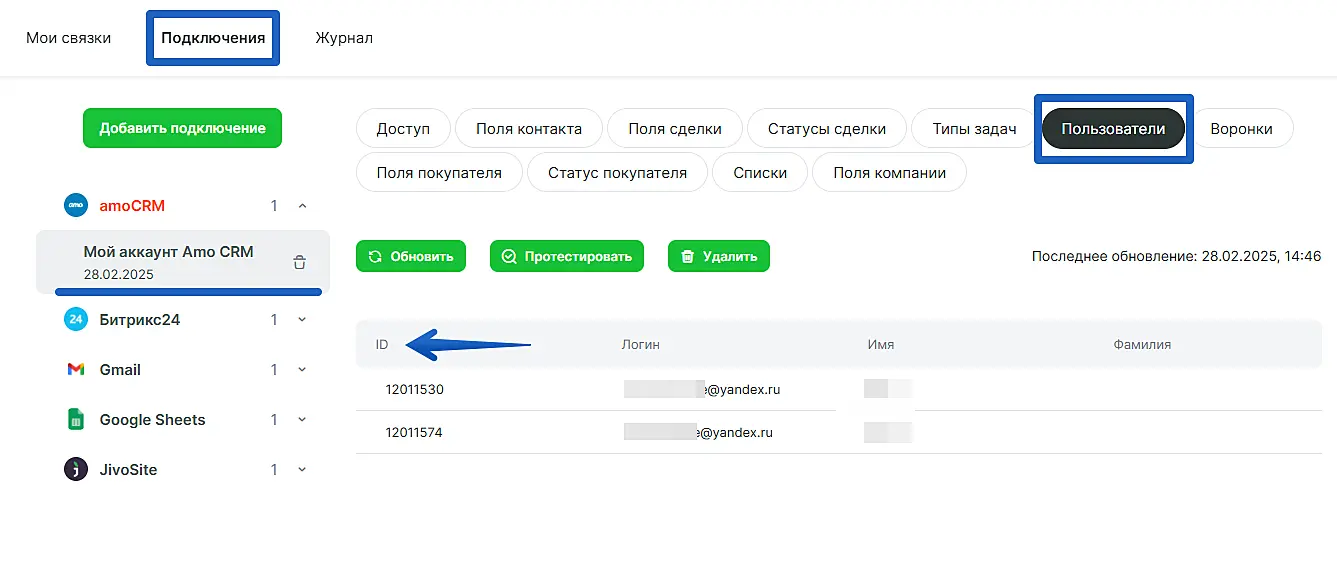Click the Протестировать button
This screenshot has height=566, width=1337.
566,256
